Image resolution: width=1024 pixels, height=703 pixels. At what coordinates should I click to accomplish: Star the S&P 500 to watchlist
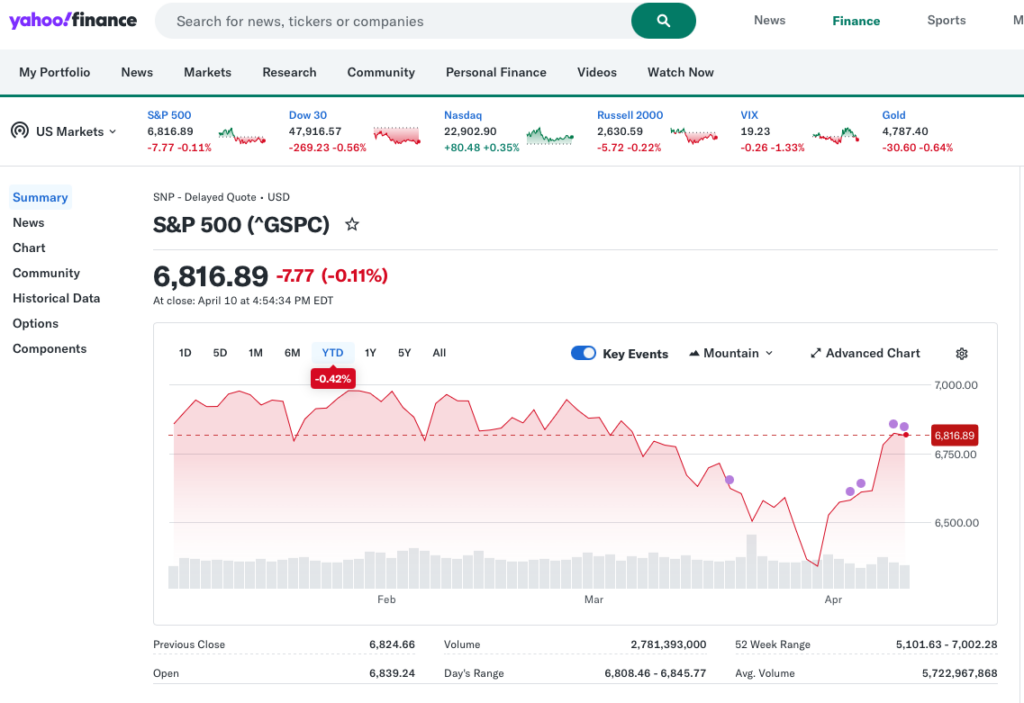[352, 225]
